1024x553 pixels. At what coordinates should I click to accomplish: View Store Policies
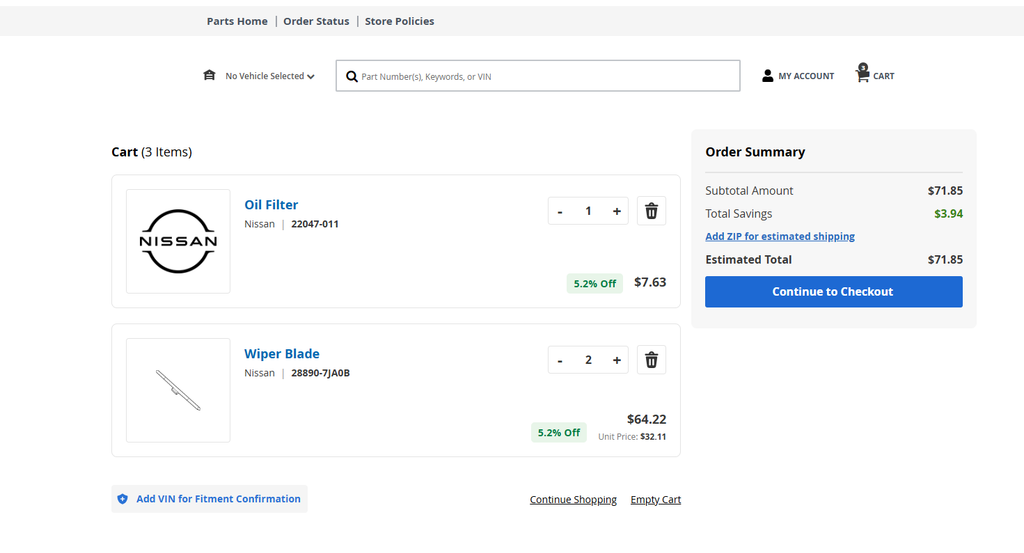pyautogui.click(x=399, y=21)
